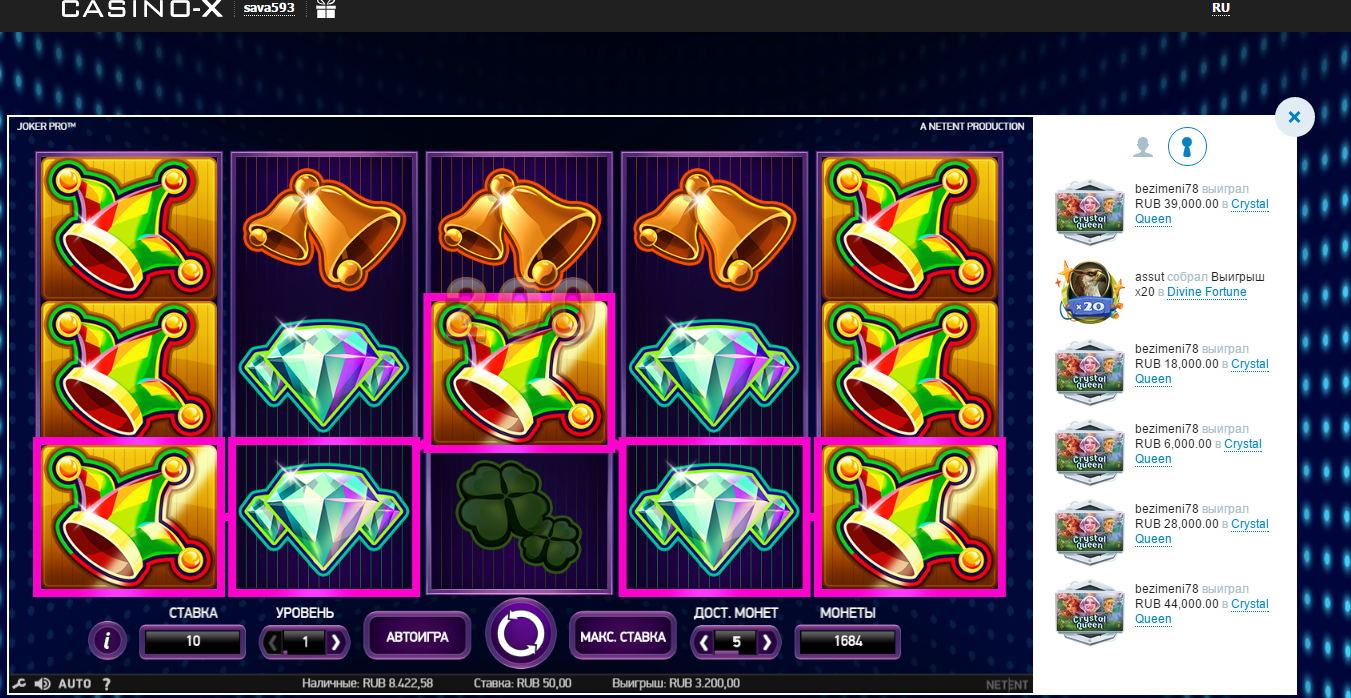Toggle AUTO in the bottom bar
This screenshot has width=1351, height=698.
coord(75,684)
